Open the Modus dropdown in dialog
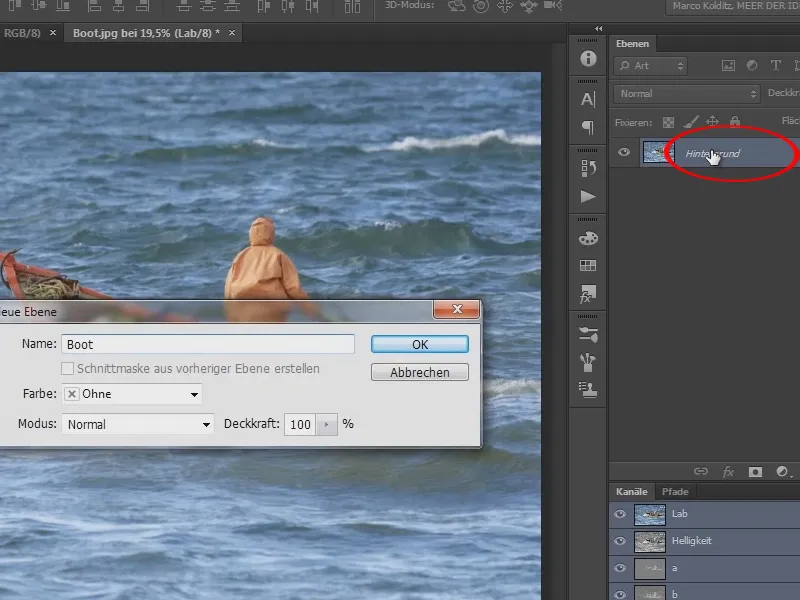The height and width of the screenshot is (600, 800). (137, 424)
